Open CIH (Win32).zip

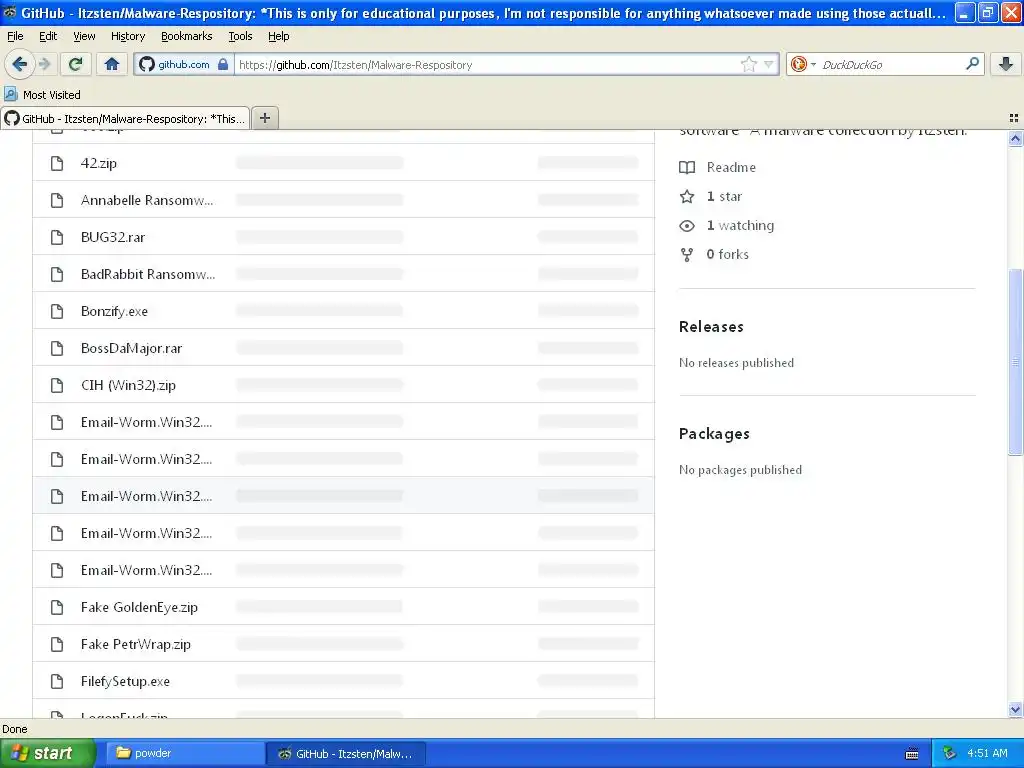[128, 385]
